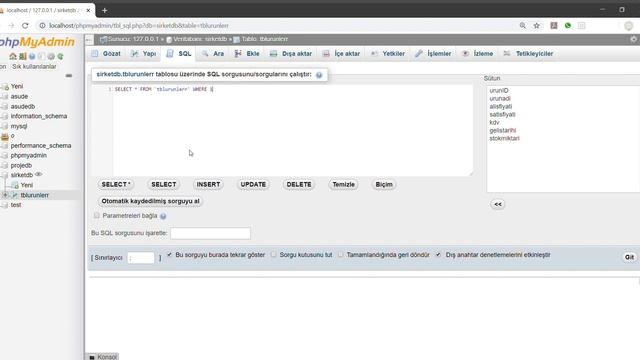Screen dimensions: 640x360
Task: Insert selected column with the << button
Action: pyautogui.click(x=498, y=204)
